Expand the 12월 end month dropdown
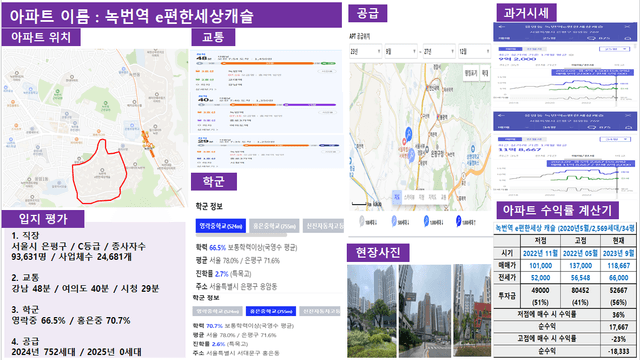This screenshot has height=360, width=640. [x=474, y=51]
